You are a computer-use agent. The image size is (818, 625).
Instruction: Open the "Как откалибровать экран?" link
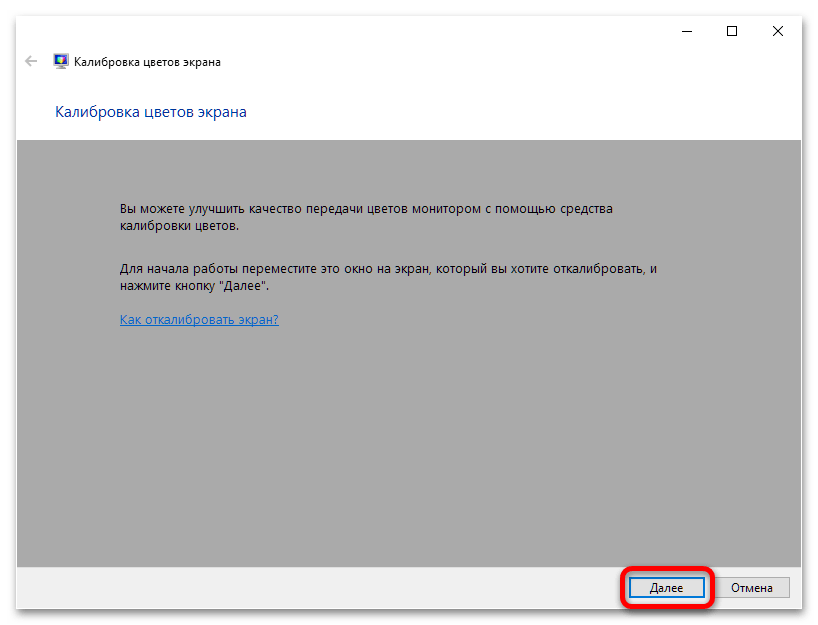pos(199,319)
